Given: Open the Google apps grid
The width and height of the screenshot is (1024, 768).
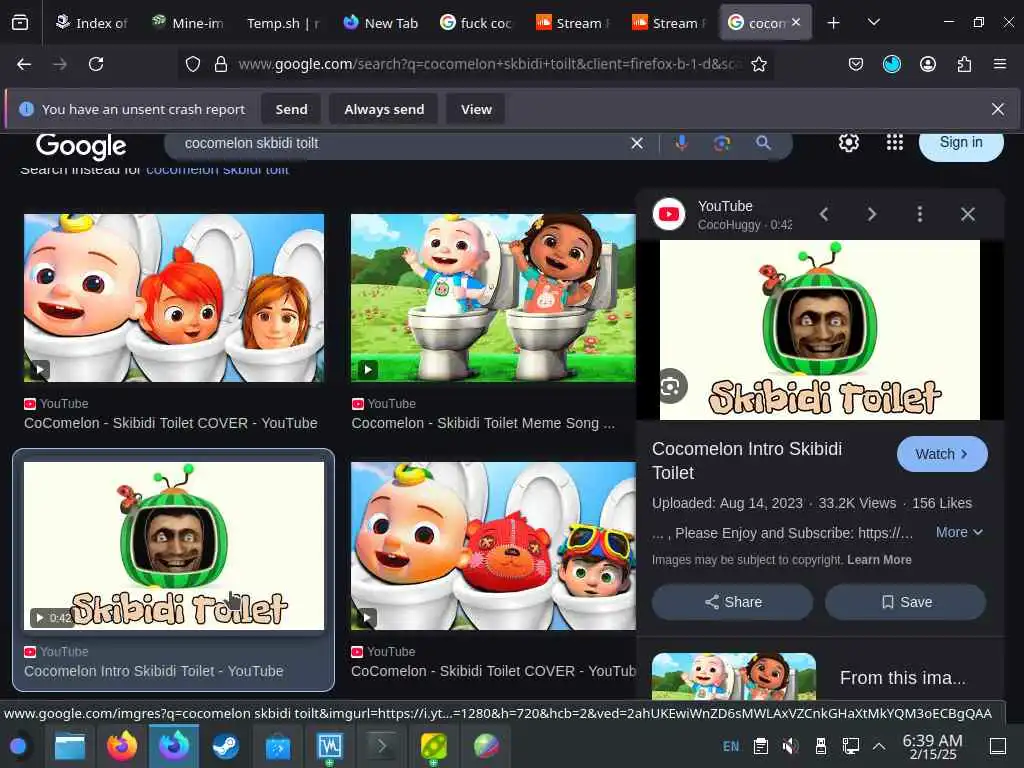Looking at the screenshot, I should pos(895,142).
